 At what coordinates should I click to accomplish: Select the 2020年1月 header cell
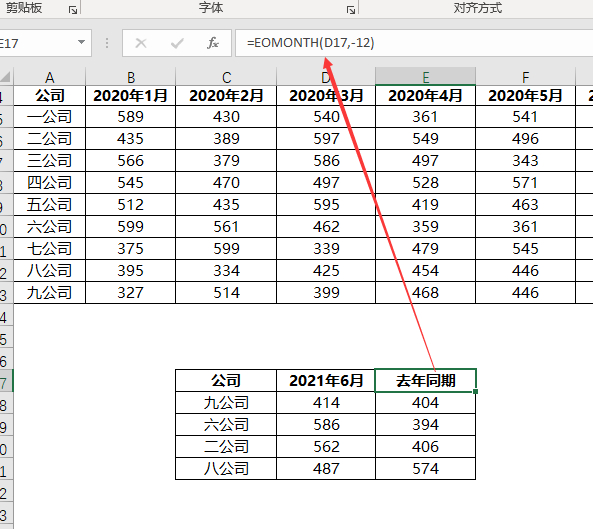[130, 95]
